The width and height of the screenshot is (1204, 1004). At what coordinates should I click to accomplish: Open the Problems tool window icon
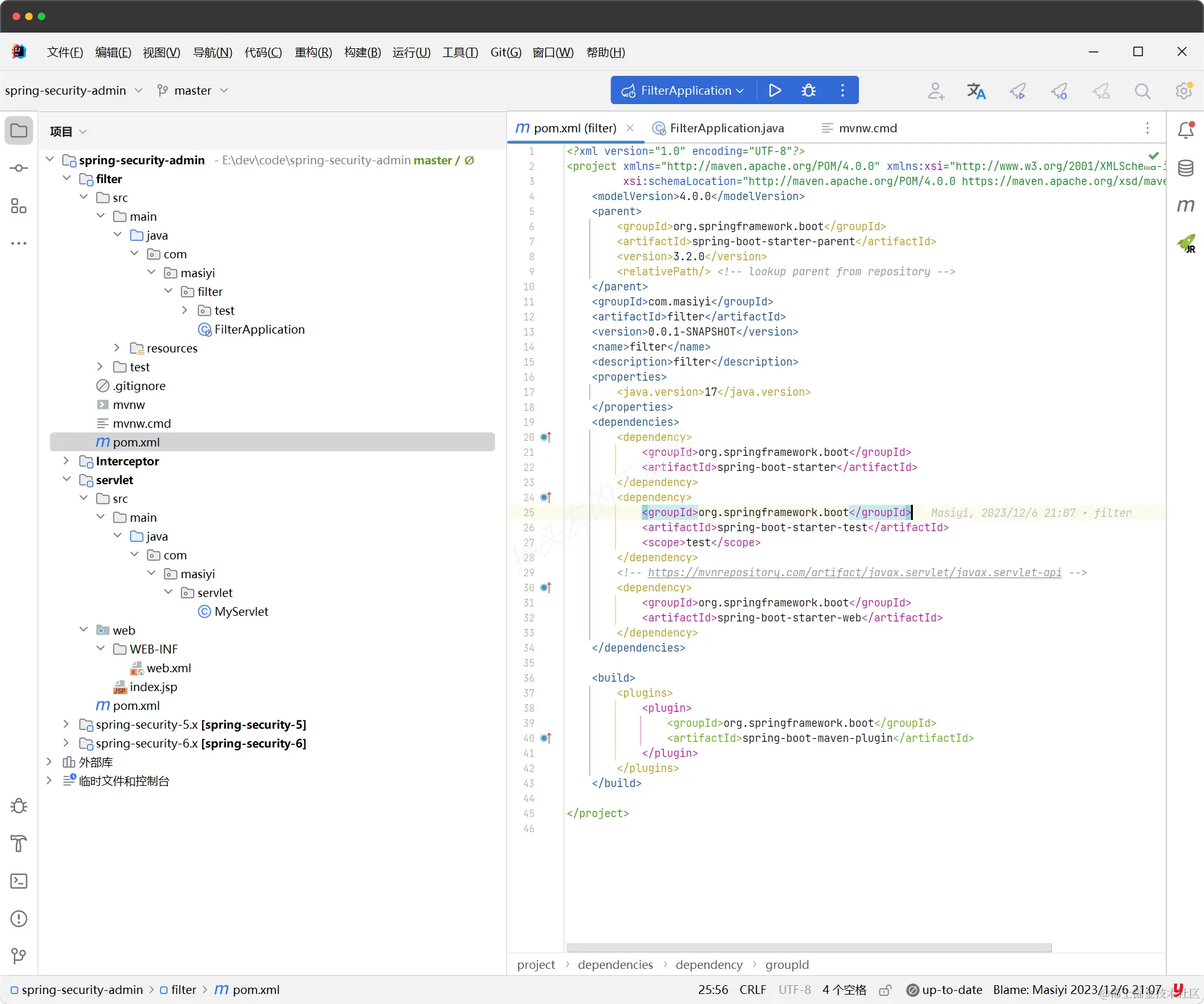point(19,919)
